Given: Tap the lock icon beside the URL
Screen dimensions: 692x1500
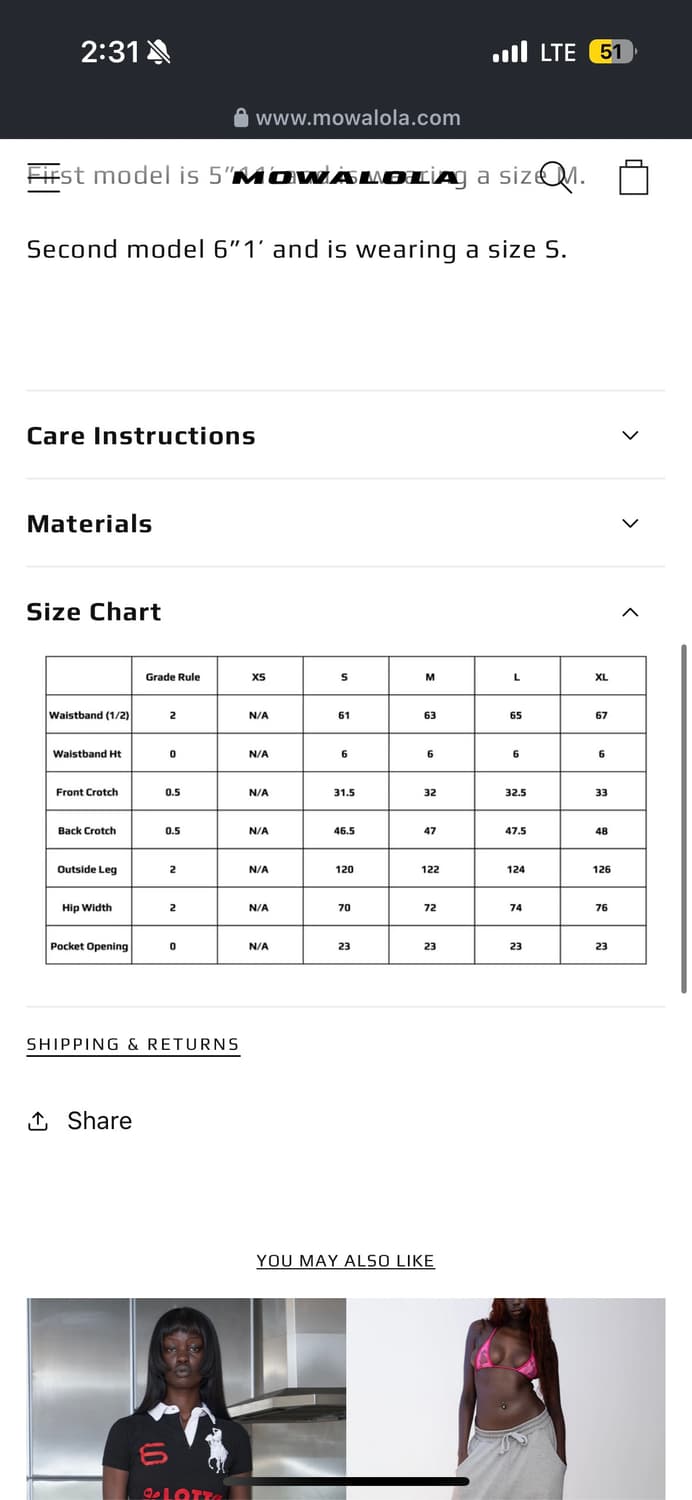Looking at the screenshot, I should (x=241, y=118).
